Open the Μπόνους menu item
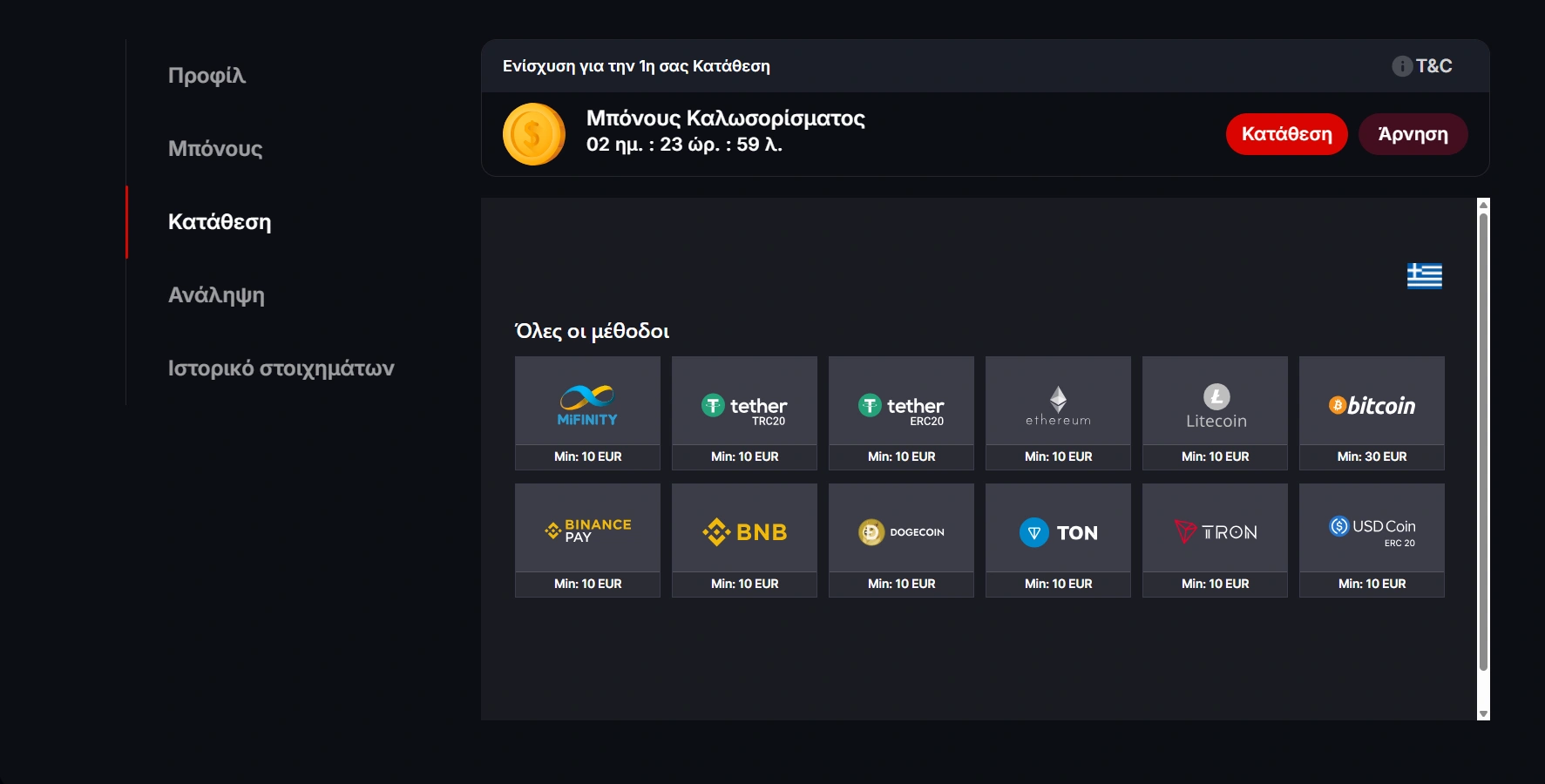Screen dimensions: 1545x784 point(215,149)
